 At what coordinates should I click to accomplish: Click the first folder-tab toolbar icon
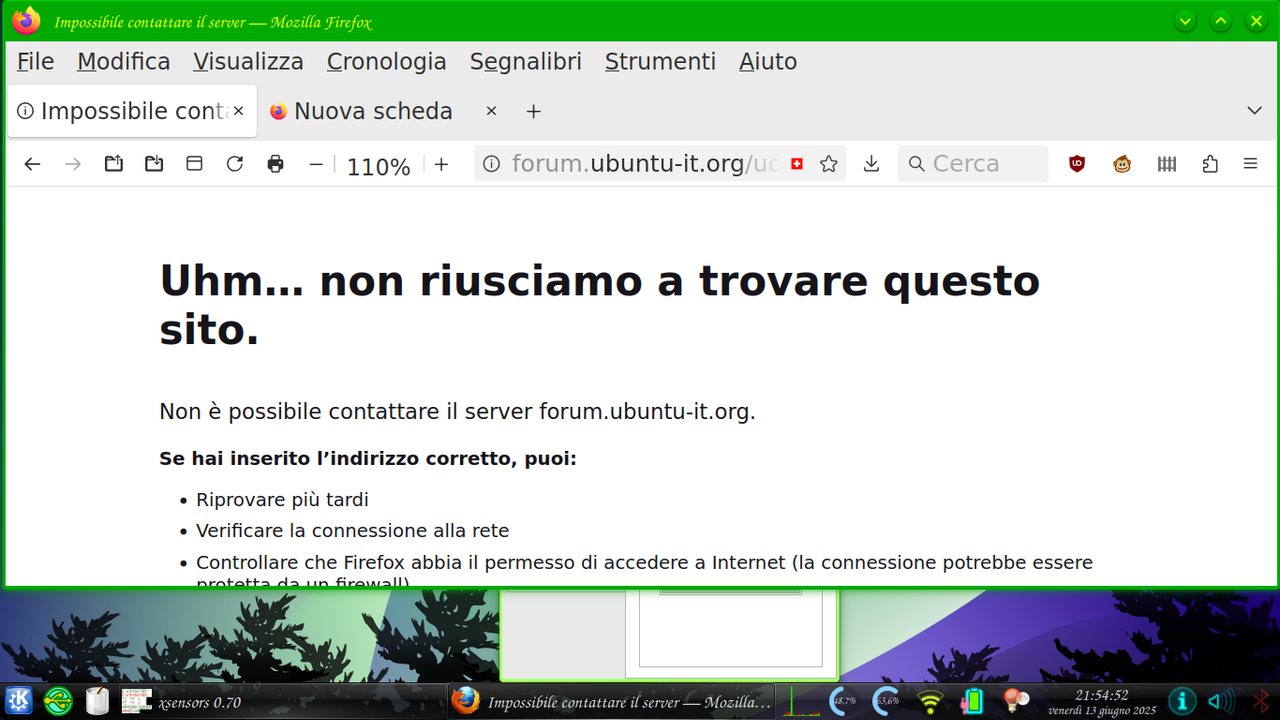point(114,164)
